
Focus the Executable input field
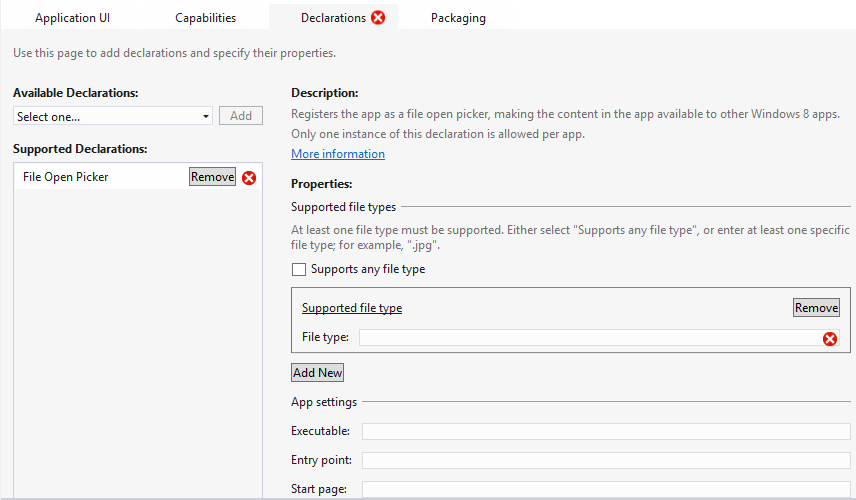pyautogui.click(x=605, y=432)
